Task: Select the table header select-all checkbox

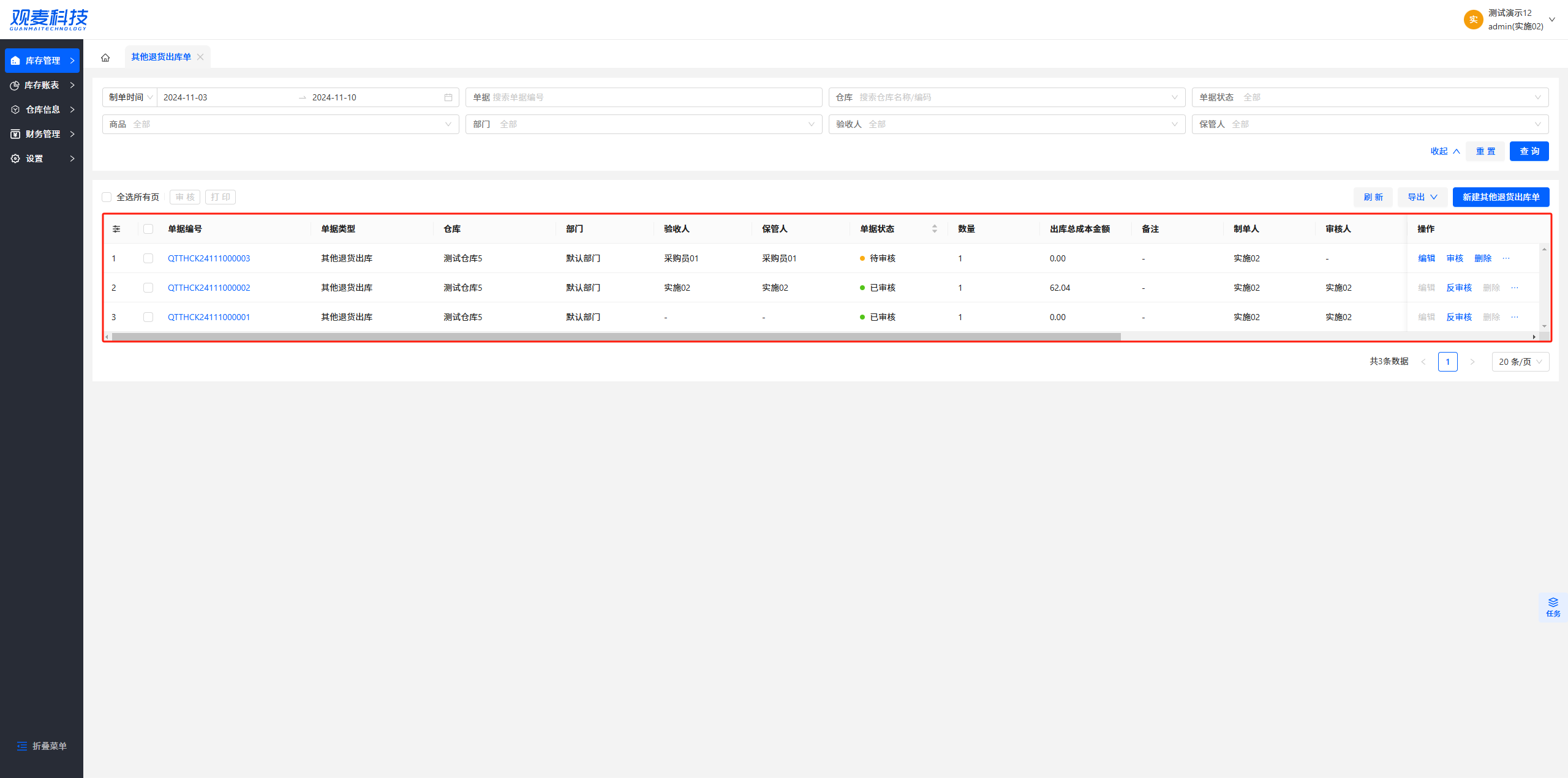Action: (x=148, y=229)
